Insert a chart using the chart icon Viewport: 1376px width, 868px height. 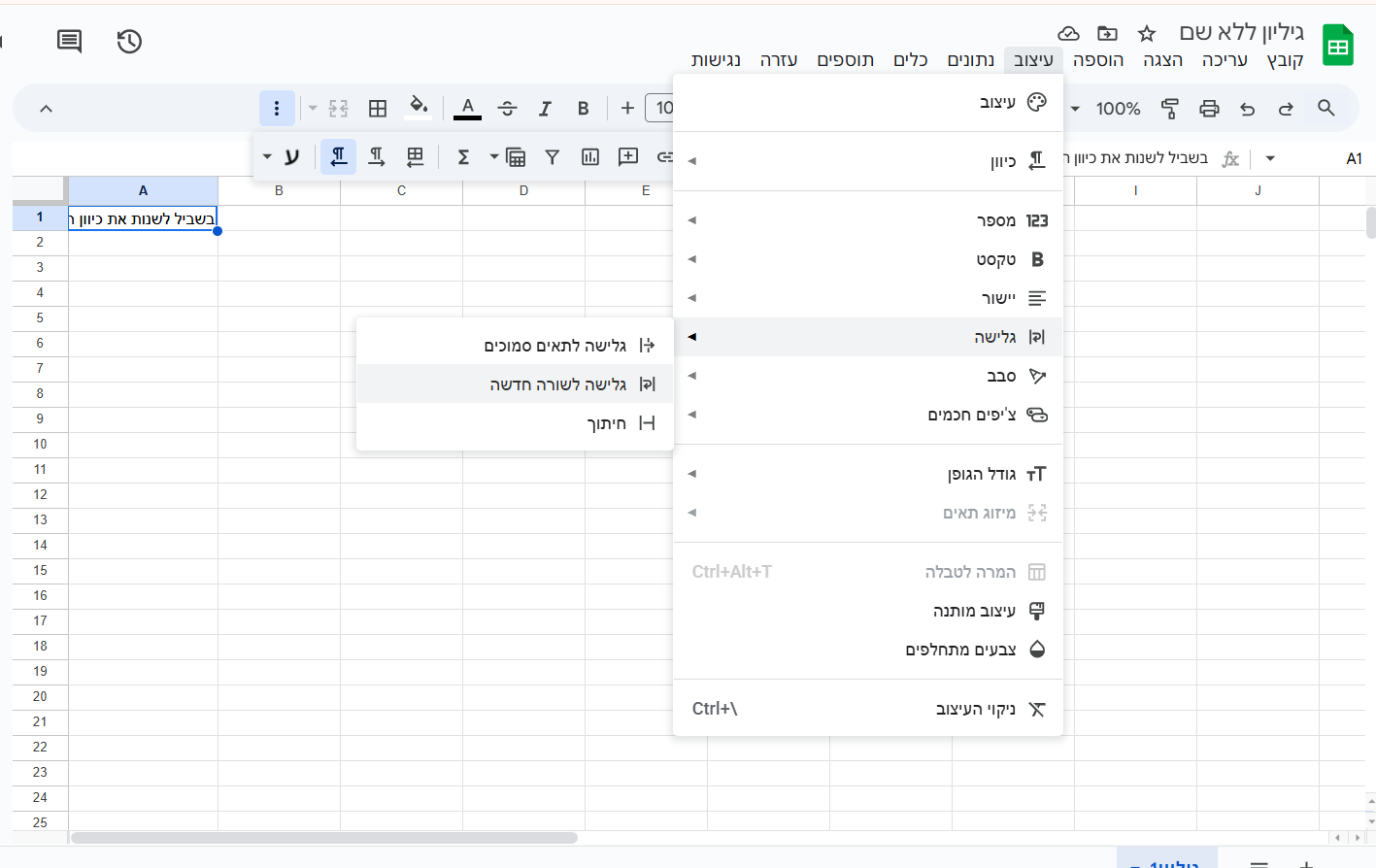coord(589,157)
